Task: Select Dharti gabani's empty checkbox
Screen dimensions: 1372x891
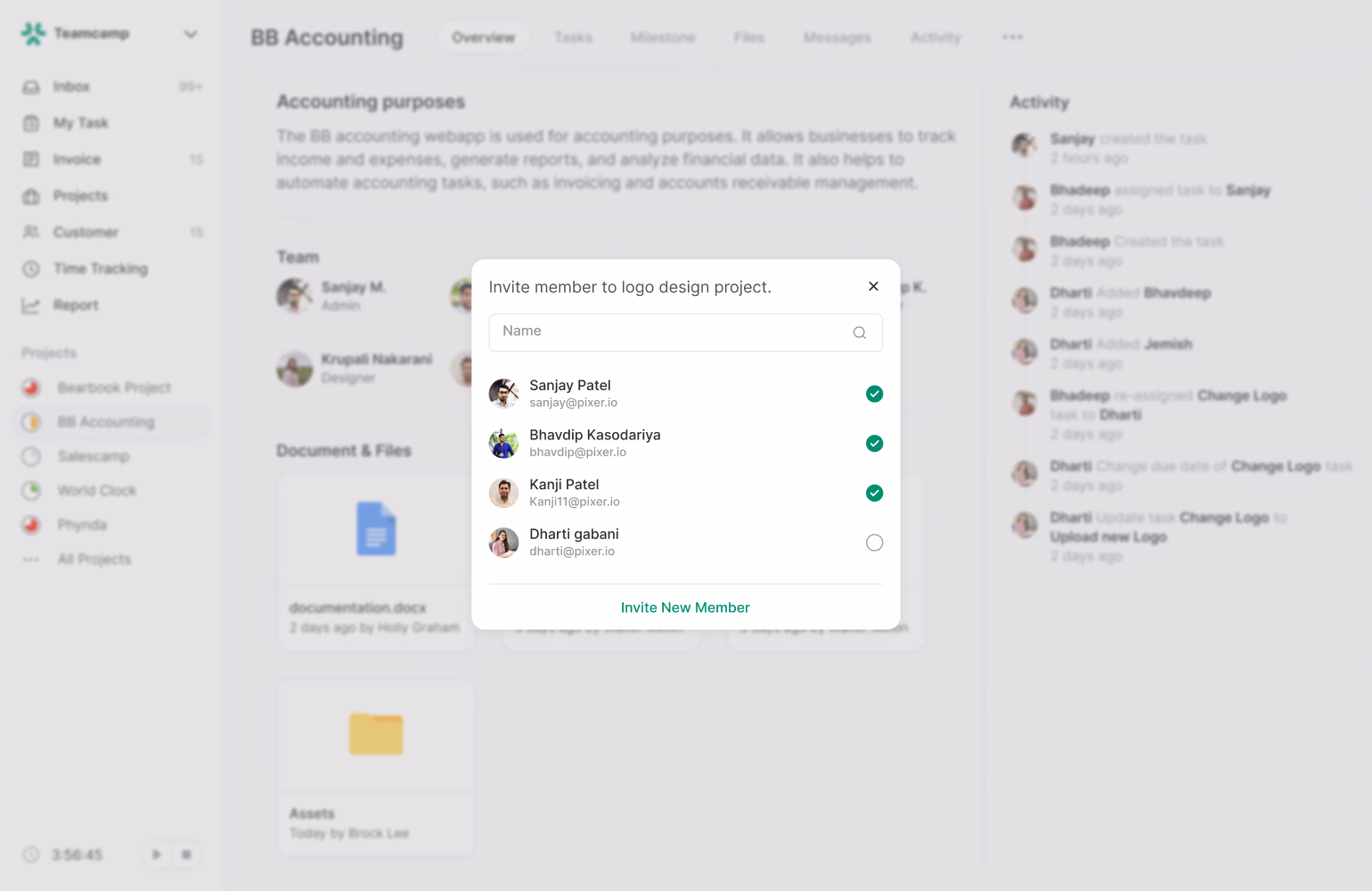Action: [875, 543]
